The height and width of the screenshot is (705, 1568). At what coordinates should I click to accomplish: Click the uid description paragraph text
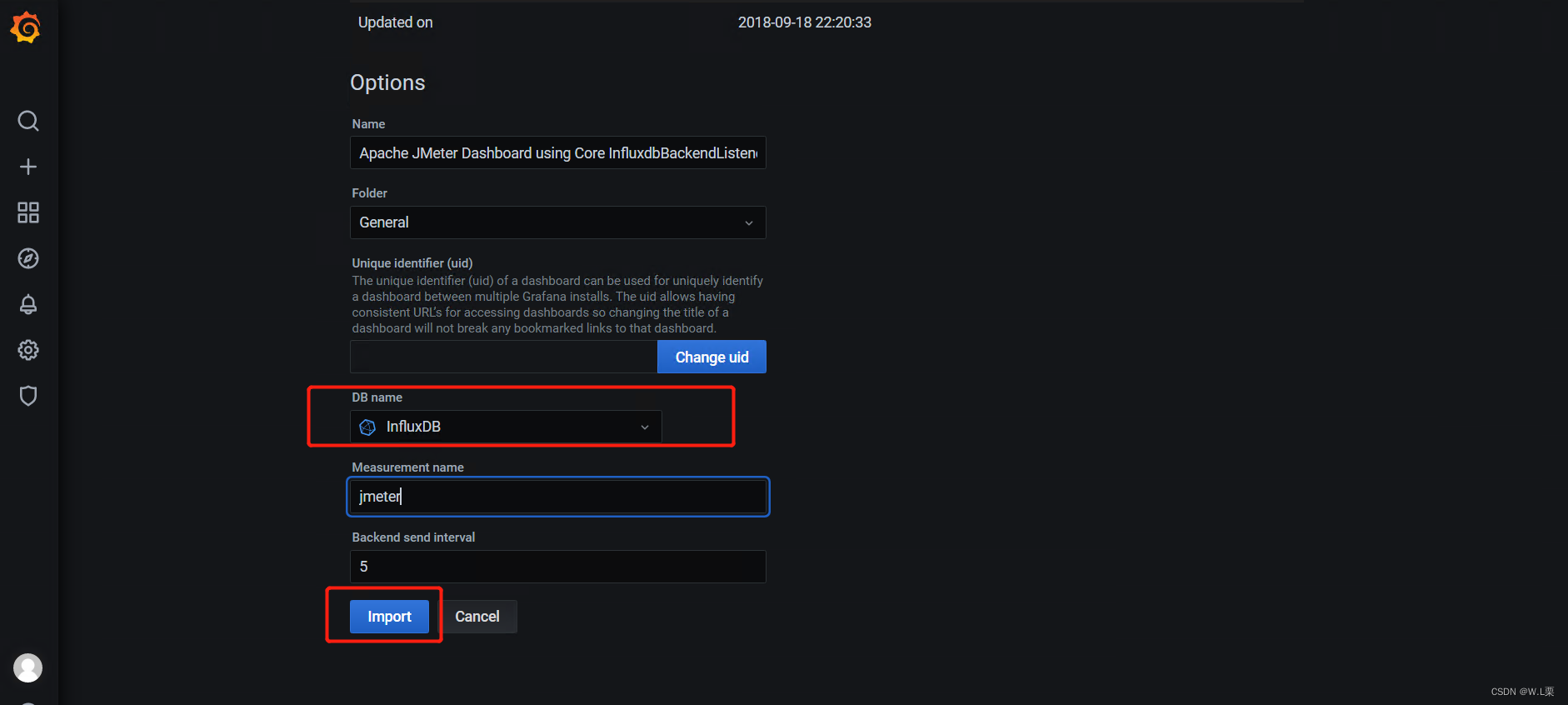557,304
